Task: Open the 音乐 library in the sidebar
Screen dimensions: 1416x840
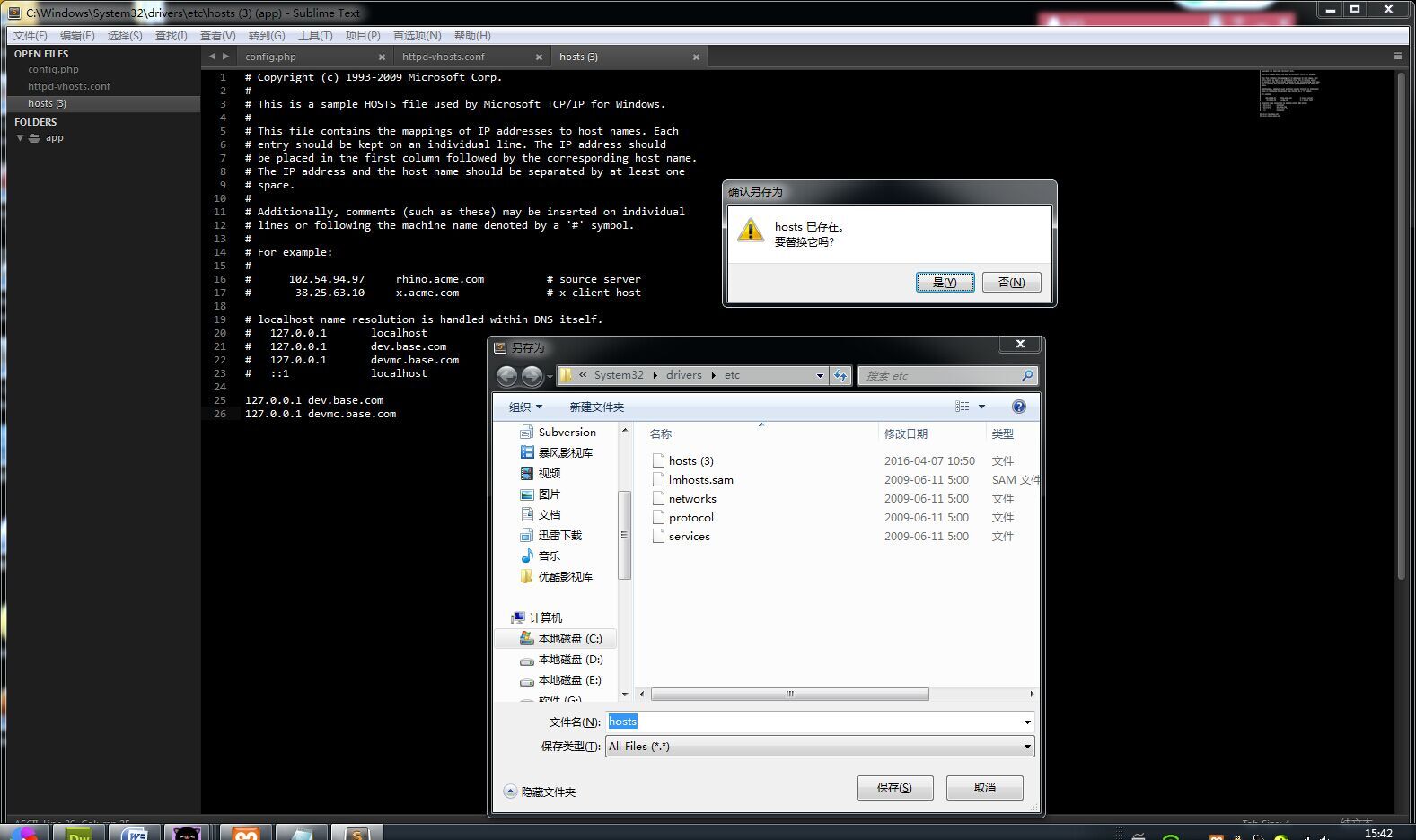Action: point(548,556)
